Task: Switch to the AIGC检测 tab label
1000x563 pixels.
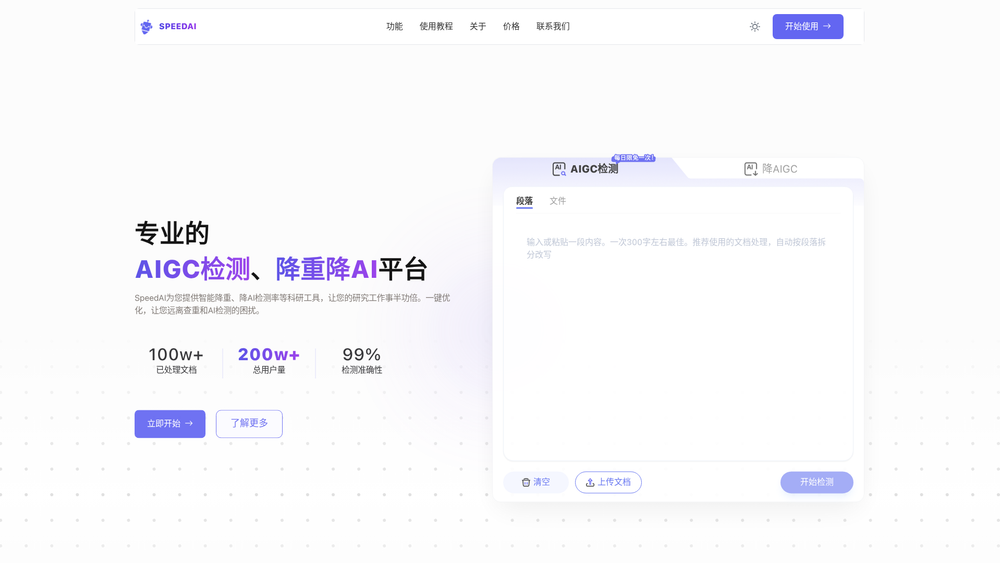Action: click(x=594, y=169)
